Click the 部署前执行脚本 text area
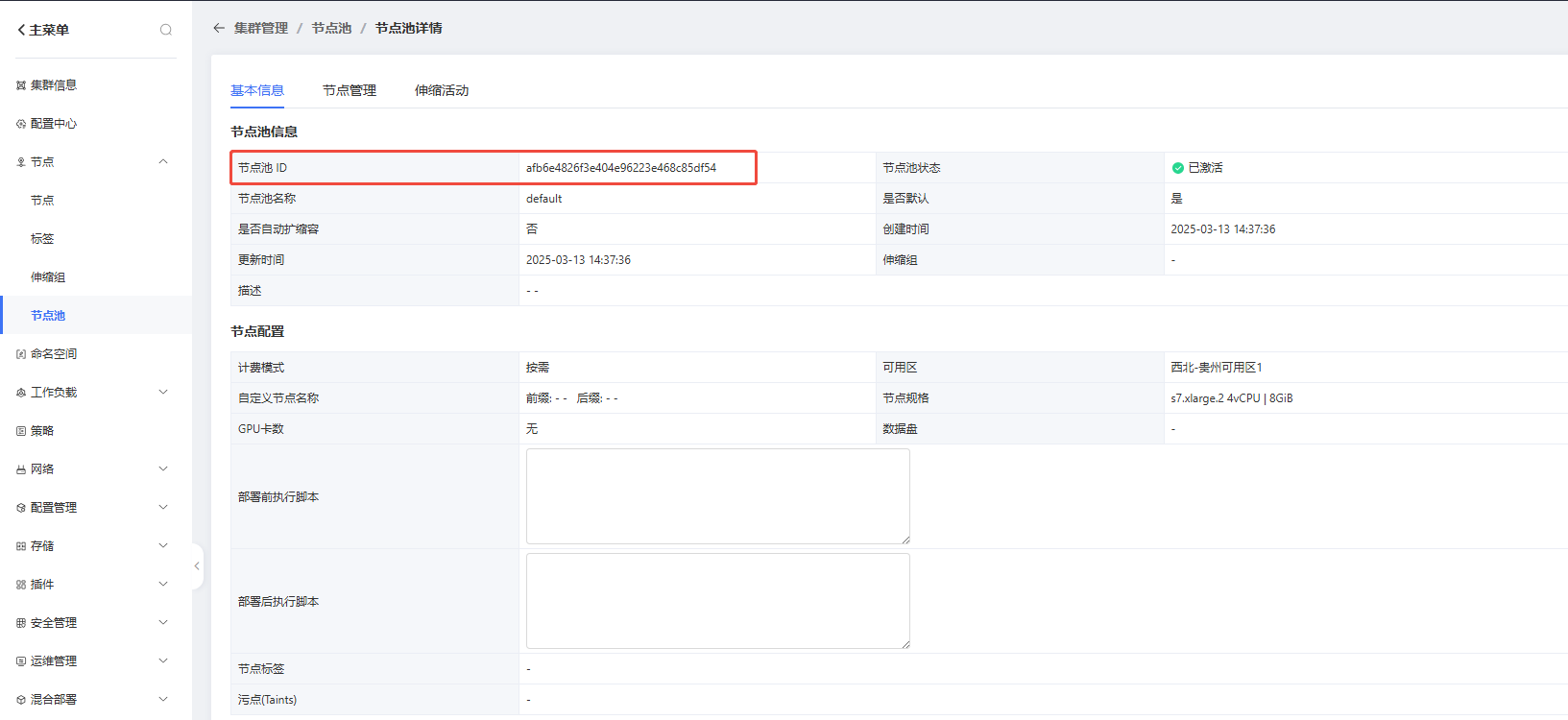This screenshot has height=720, width=1568. (717, 496)
